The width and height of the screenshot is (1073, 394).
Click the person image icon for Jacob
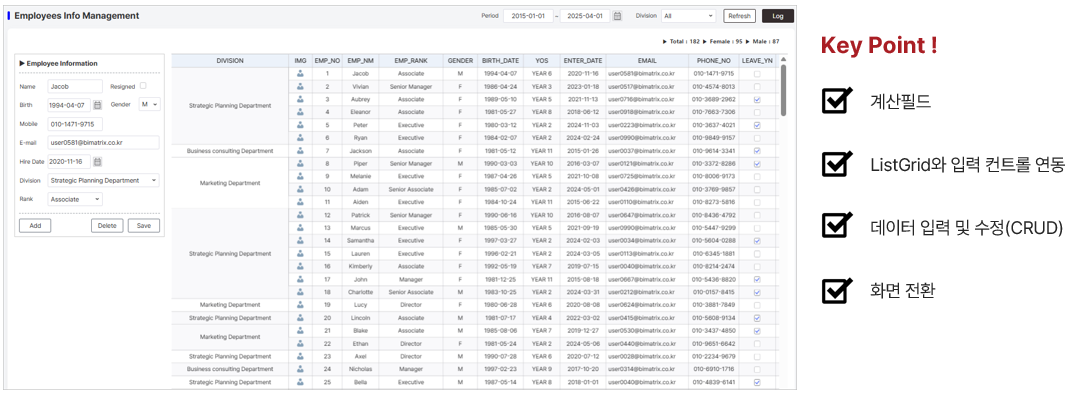coord(300,73)
